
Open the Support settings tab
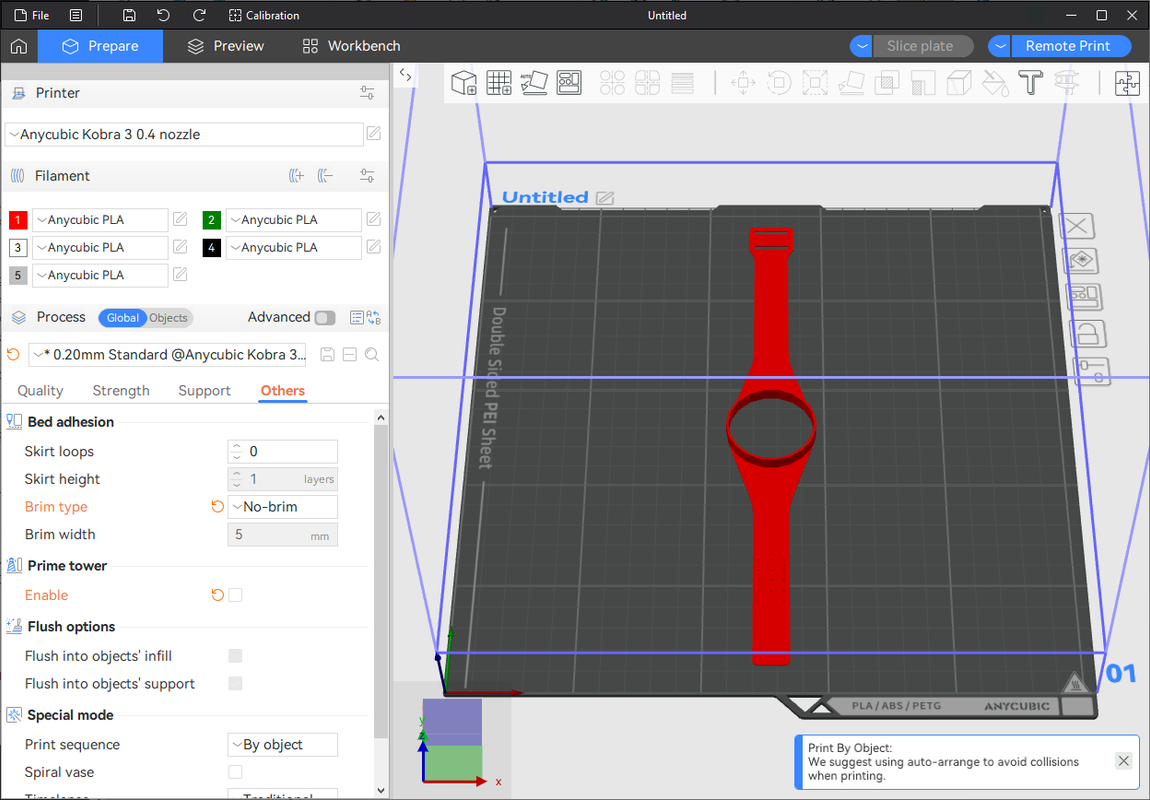pos(204,391)
